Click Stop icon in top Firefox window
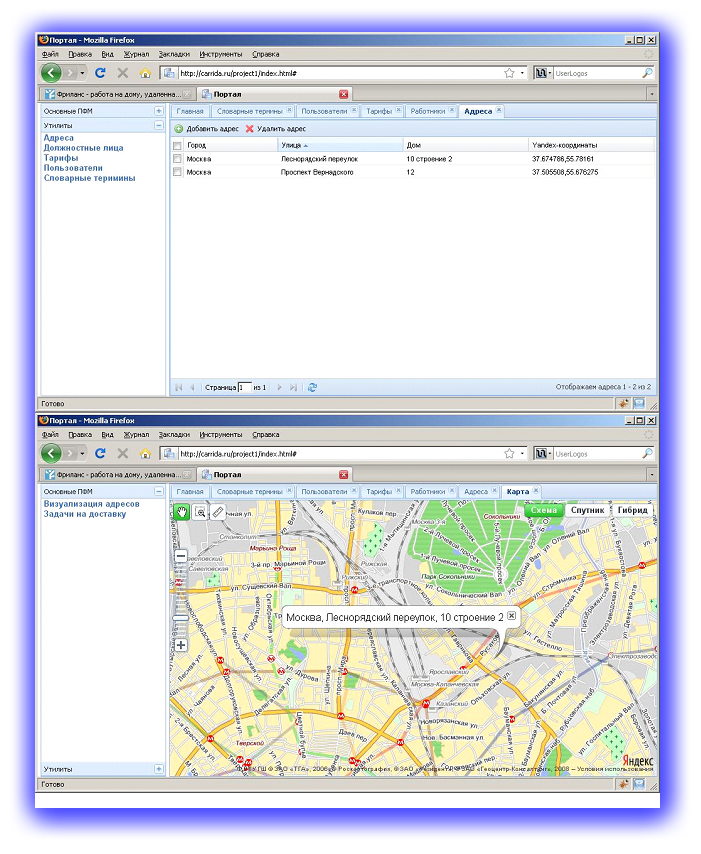 (x=123, y=72)
